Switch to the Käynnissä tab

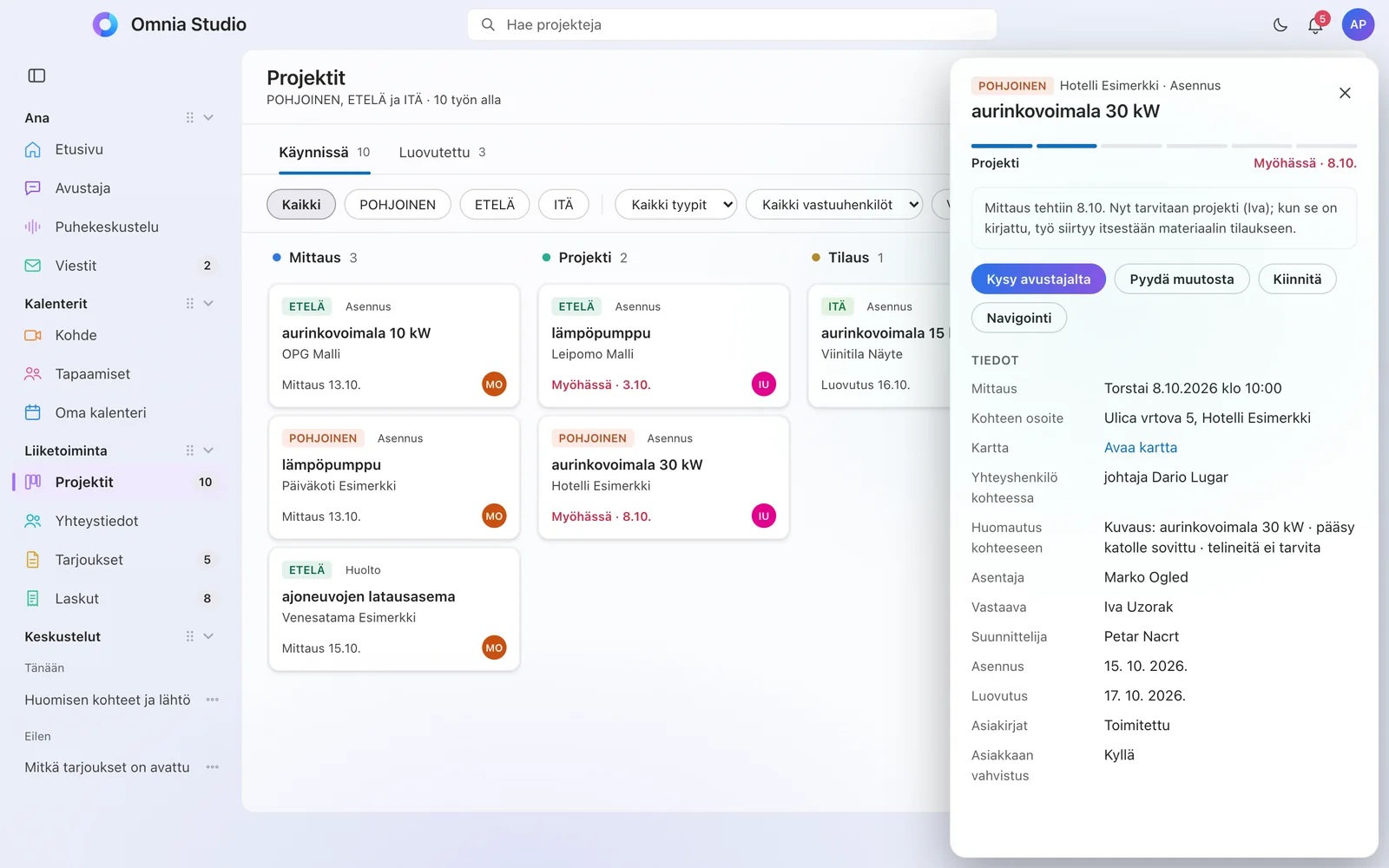tap(325, 153)
